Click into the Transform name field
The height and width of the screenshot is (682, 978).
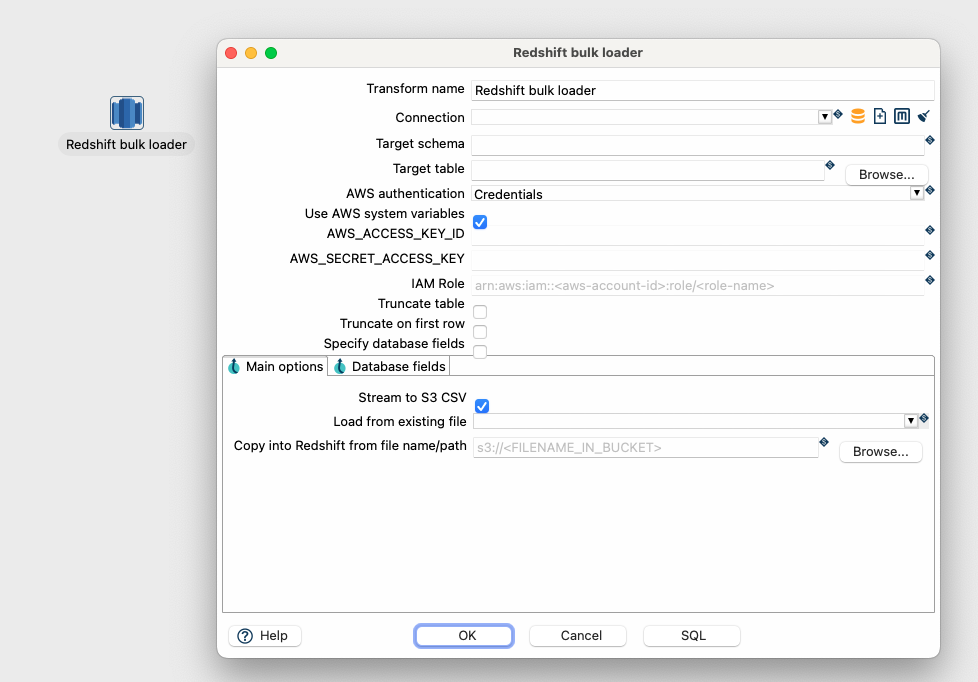702,90
